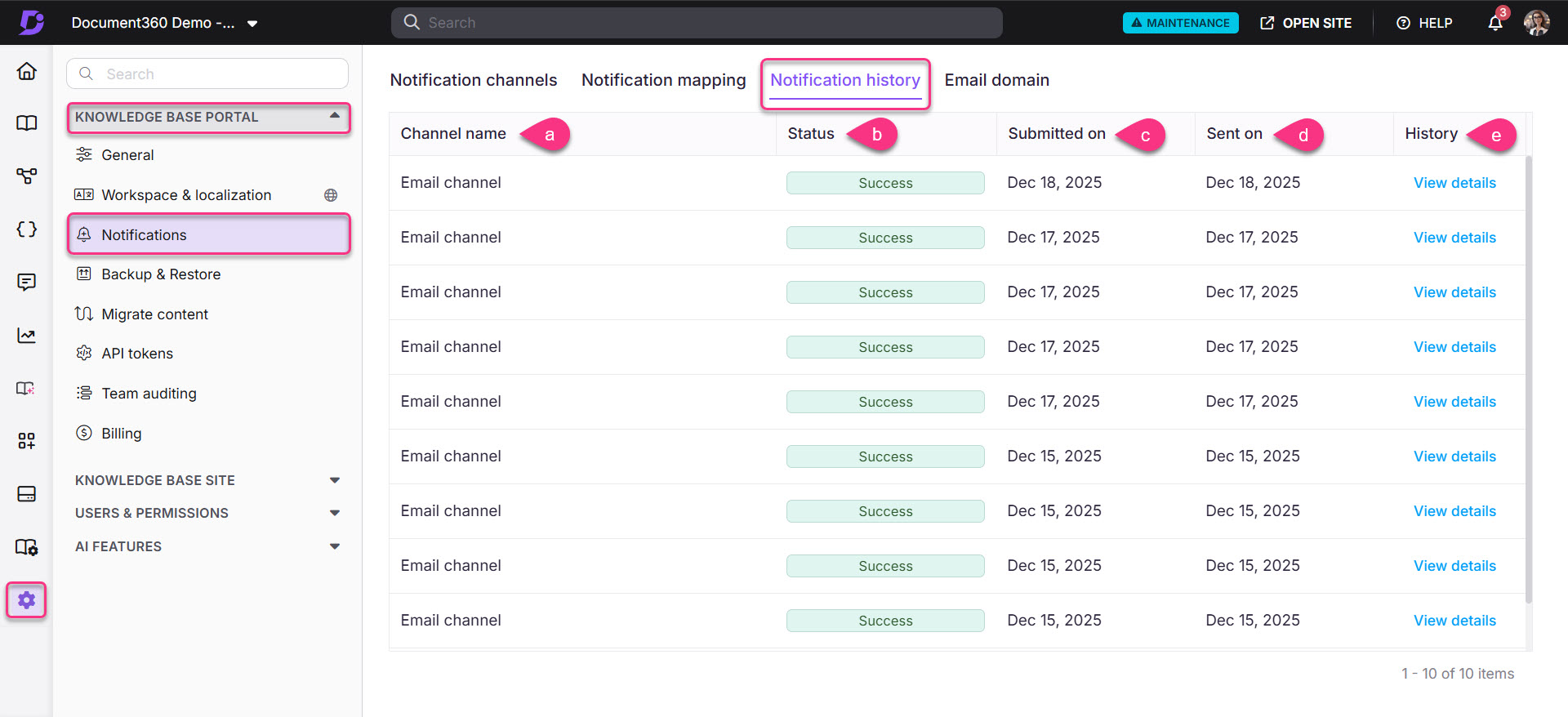This screenshot has height=717, width=1568.
Task: Select the Notification history tab
Action: pyautogui.click(x=845, y=80)
